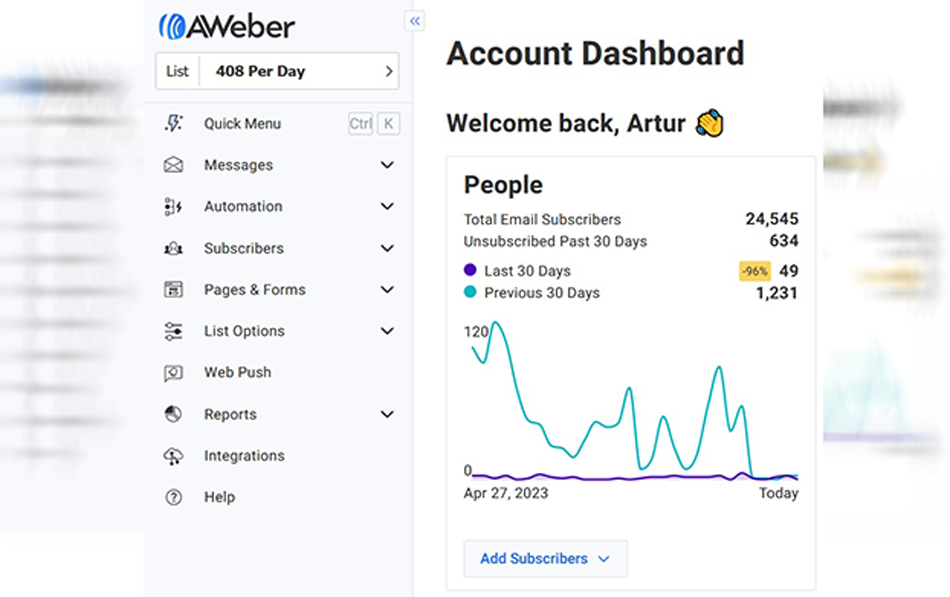Click the Integrations cloud icon
The width and height of the screenshot is (950, 597).
(x=173, y=456)
